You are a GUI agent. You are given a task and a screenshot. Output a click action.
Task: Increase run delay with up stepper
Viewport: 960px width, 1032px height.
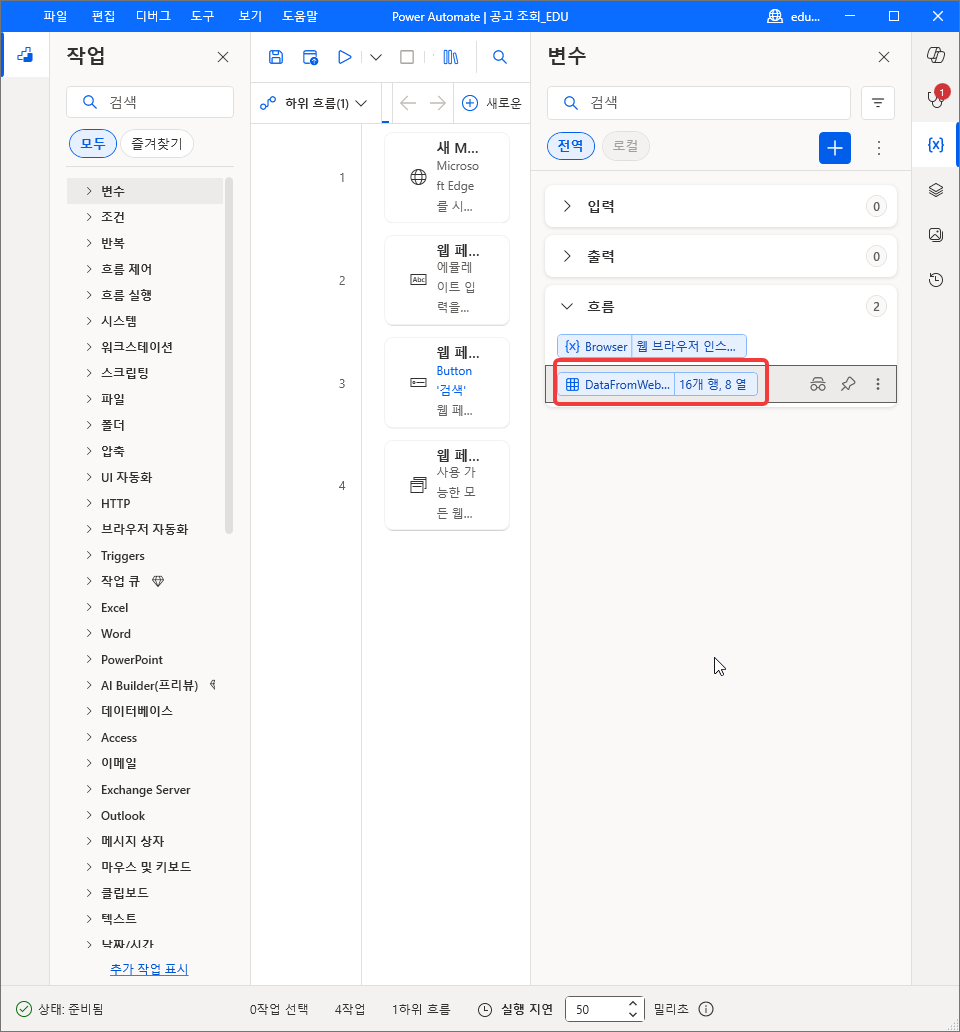[633, 1003]
